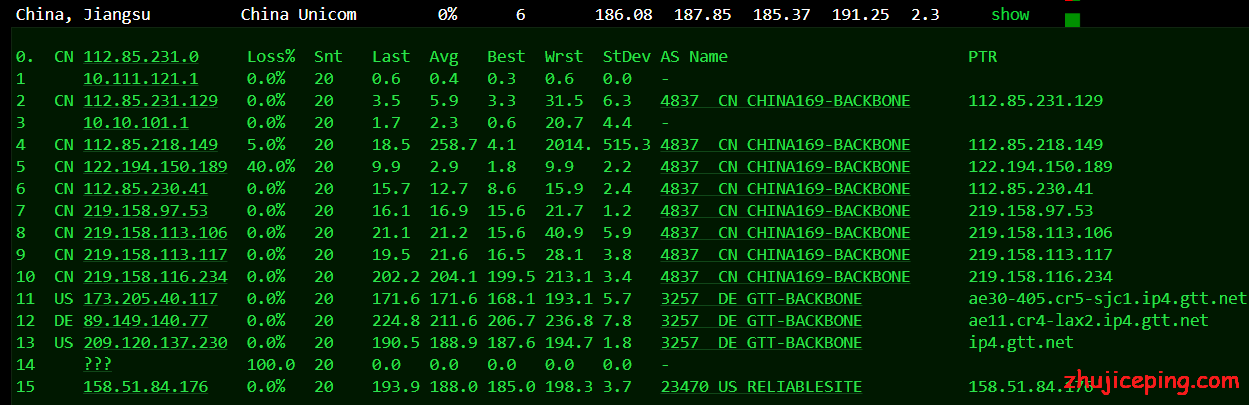Viewport: 1249px width, 405px height.
Task: Click the 'AS Name' column header
Action: [694, 57]
